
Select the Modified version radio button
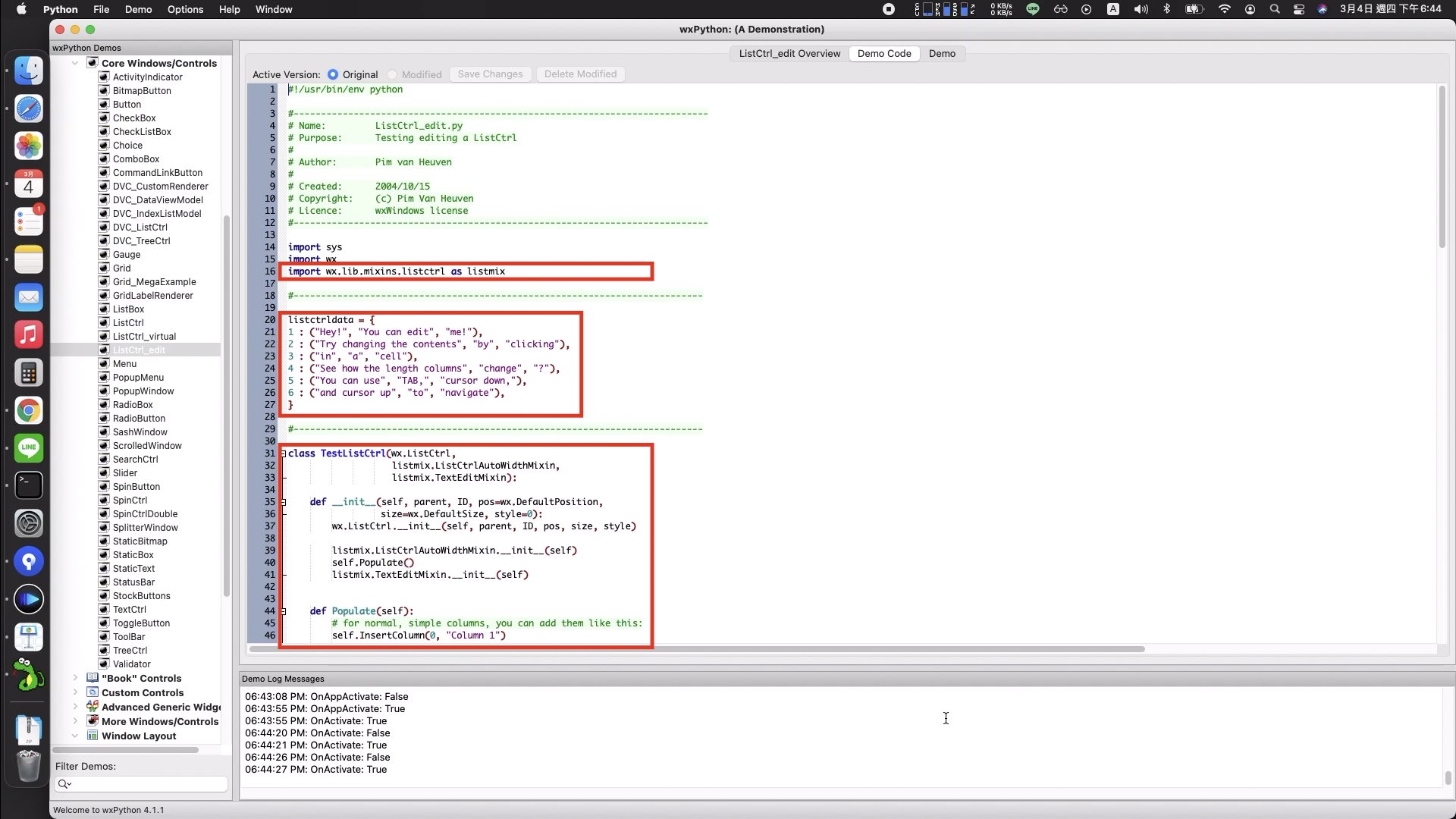[392, 74]
